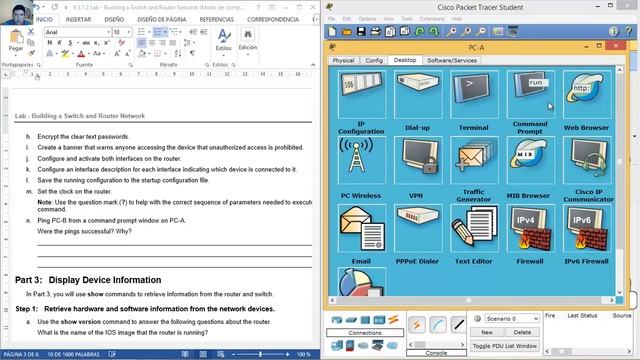Open the font size dropdown
Viewport: 640px width, 360px height.
[129, 32]
